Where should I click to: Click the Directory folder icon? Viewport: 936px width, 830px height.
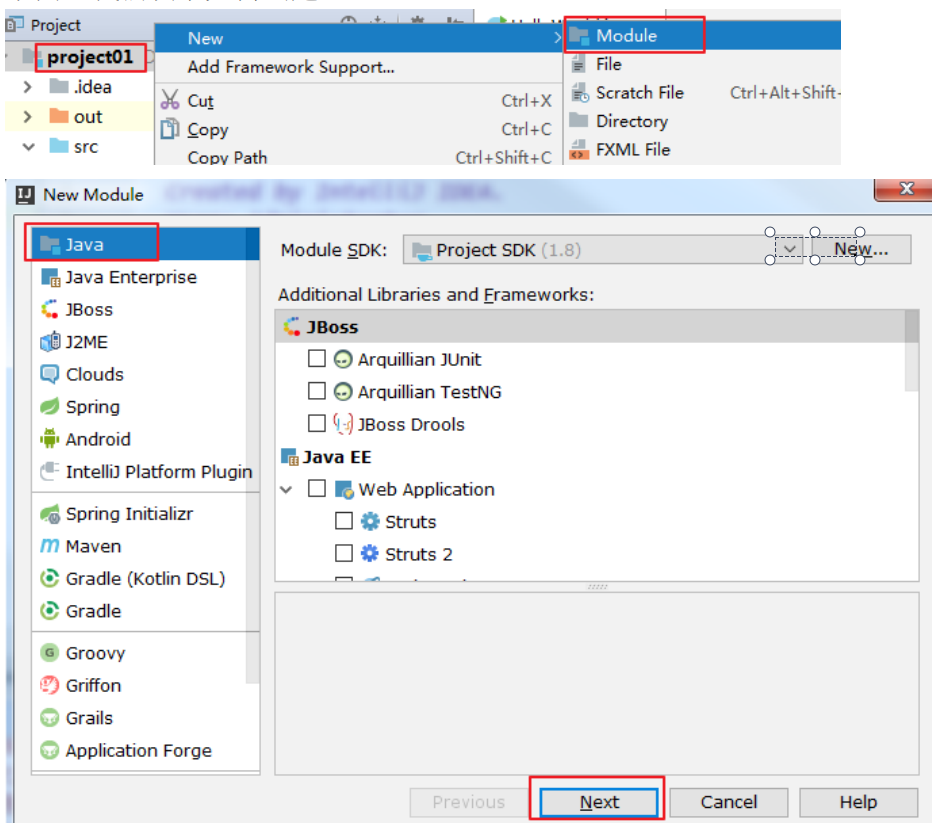click(578, 121)
